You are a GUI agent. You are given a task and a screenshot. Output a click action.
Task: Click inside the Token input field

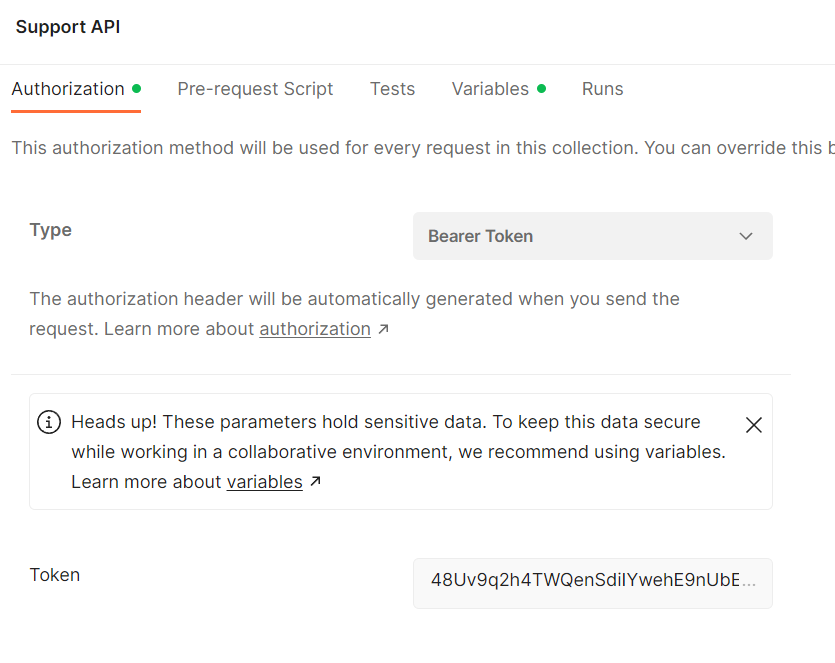[592, 583]
